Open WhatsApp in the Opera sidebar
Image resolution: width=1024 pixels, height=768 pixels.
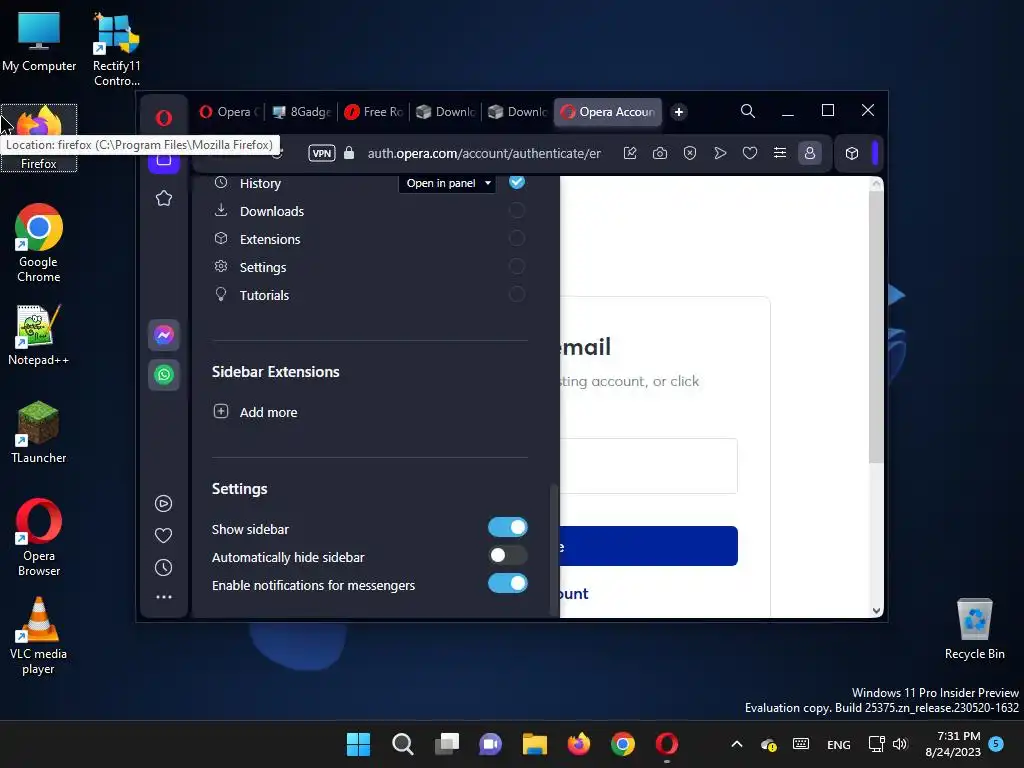point(164,375)
